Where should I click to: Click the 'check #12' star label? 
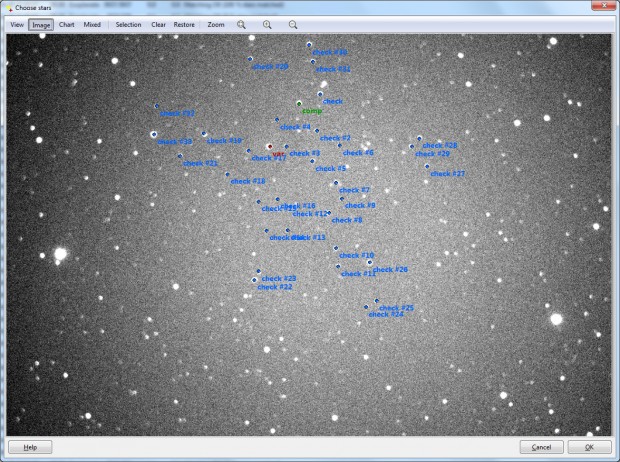[x=310, y=214]
